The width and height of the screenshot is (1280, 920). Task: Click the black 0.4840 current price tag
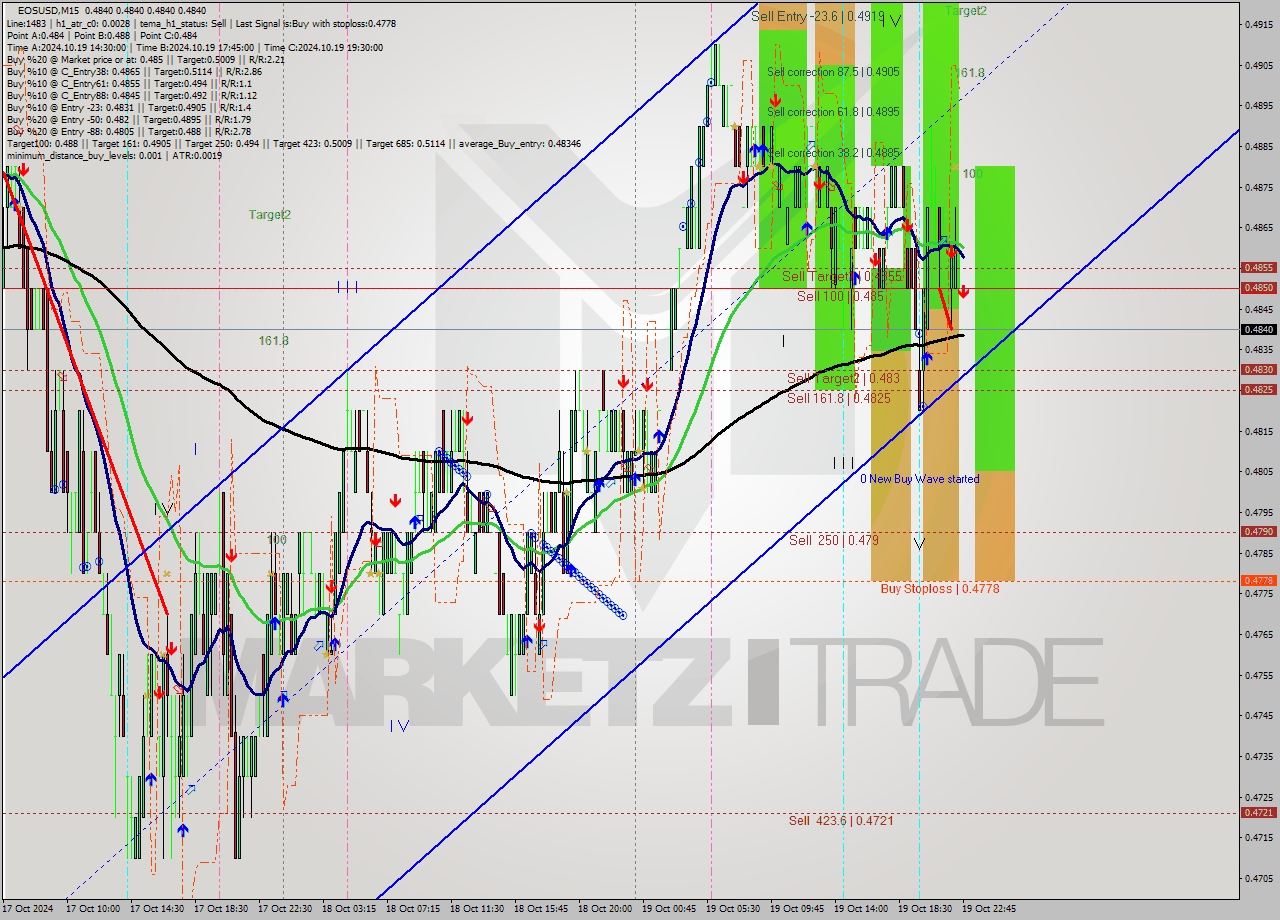[x=1258, y=329]
